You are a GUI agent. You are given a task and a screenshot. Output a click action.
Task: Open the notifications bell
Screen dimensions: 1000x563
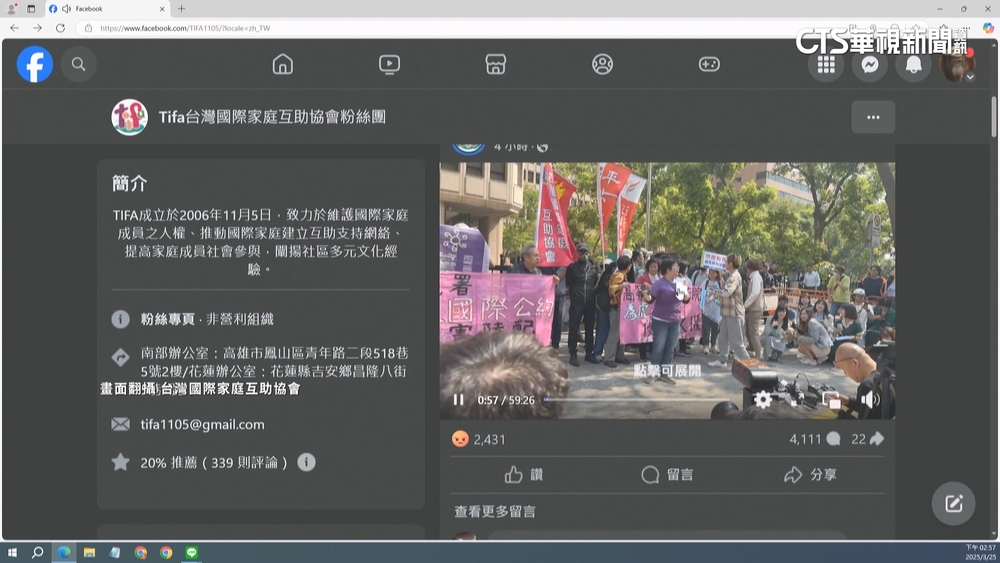pyautogui.click(x=913, y=64)
